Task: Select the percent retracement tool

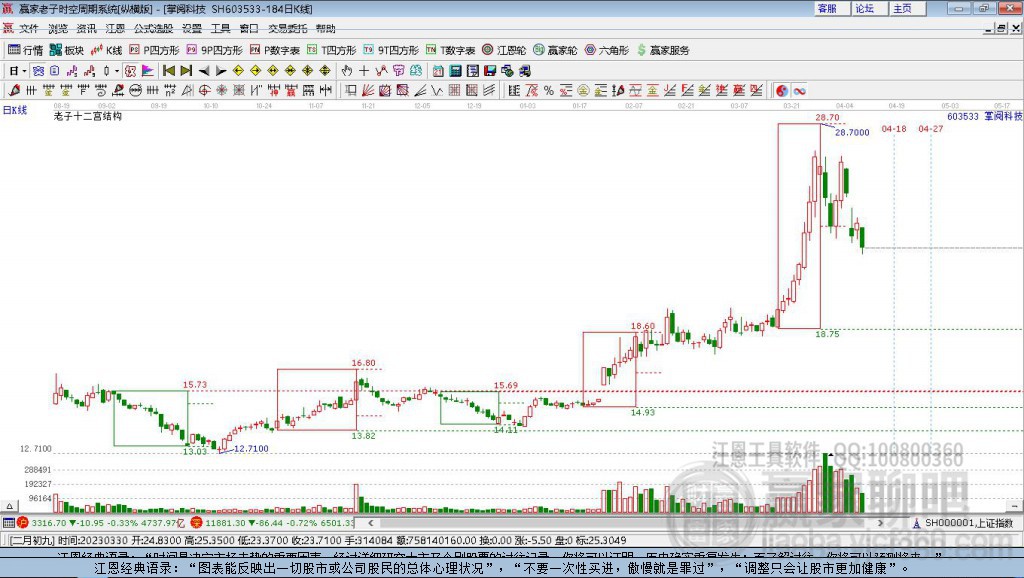Action: pos(549,91)
